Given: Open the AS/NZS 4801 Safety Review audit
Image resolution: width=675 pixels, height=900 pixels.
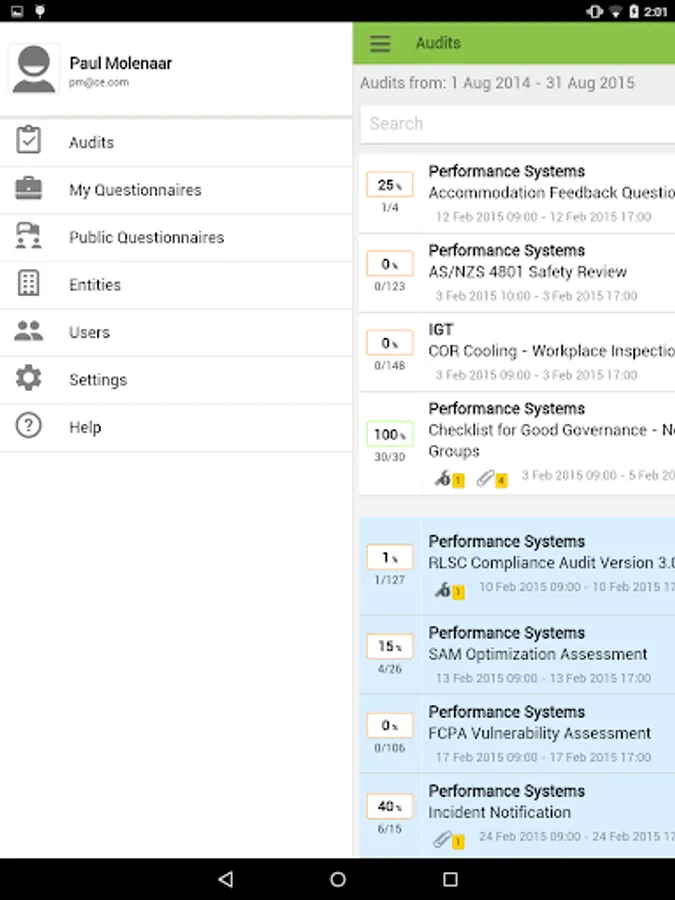Looking at the screenshot, I should pyautogui.click(x=528, y=272).
